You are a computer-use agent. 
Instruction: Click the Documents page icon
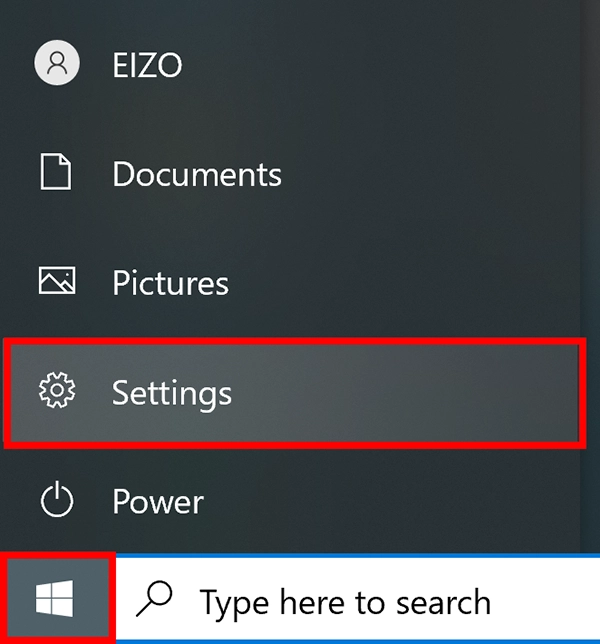coord(56,172)
